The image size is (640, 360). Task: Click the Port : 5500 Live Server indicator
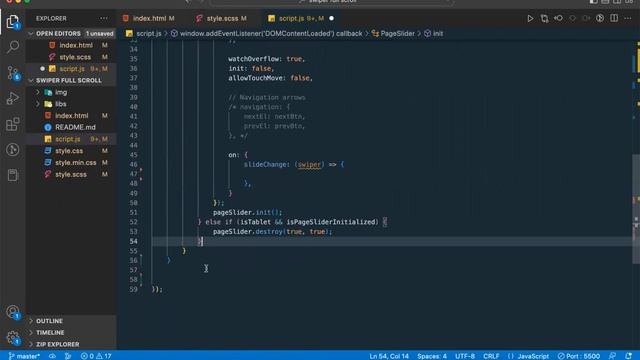point(578,356)
